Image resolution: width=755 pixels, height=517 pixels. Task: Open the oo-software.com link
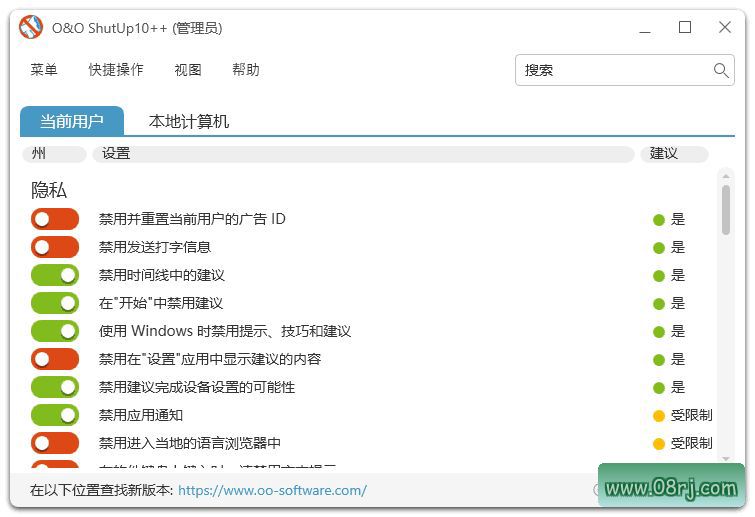pyautogui.click(x=272, y=491)
